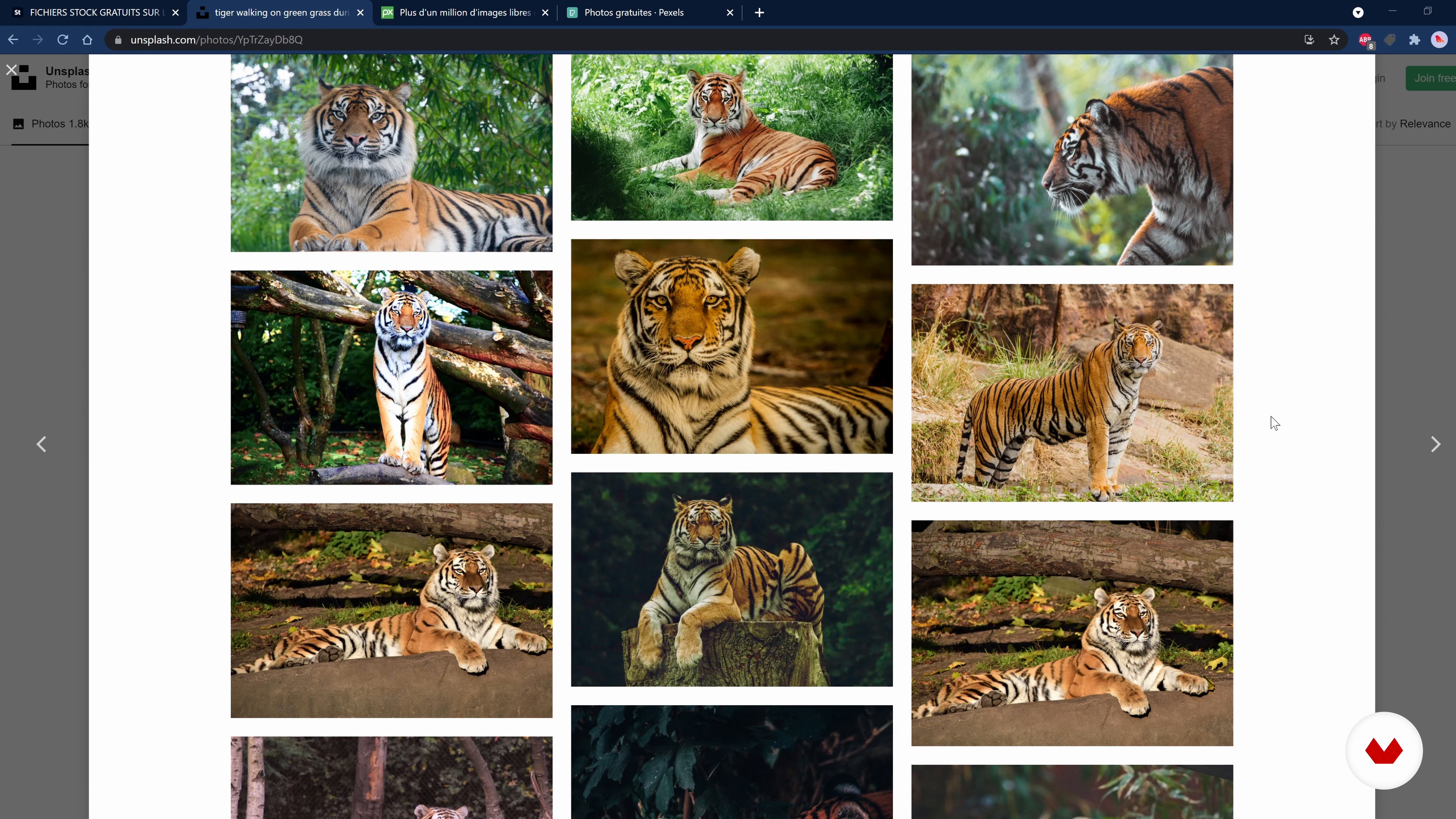The width and height of the screenshot is (1456, 819).
Task: Go to next photo with right chevron
Action: pyautogui.click(x=1435, y=444)
